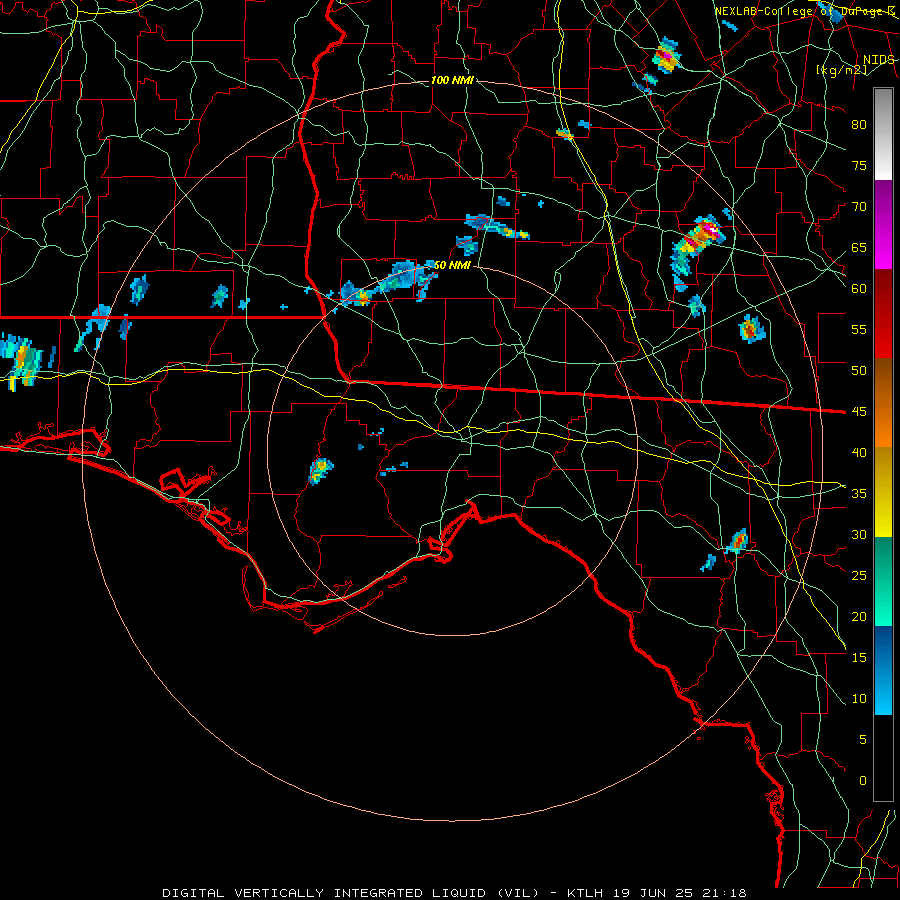Click the 45 value on the color scale
This screenshot has height=900, width=900.
pyautogui.click(x=859, y=412)
